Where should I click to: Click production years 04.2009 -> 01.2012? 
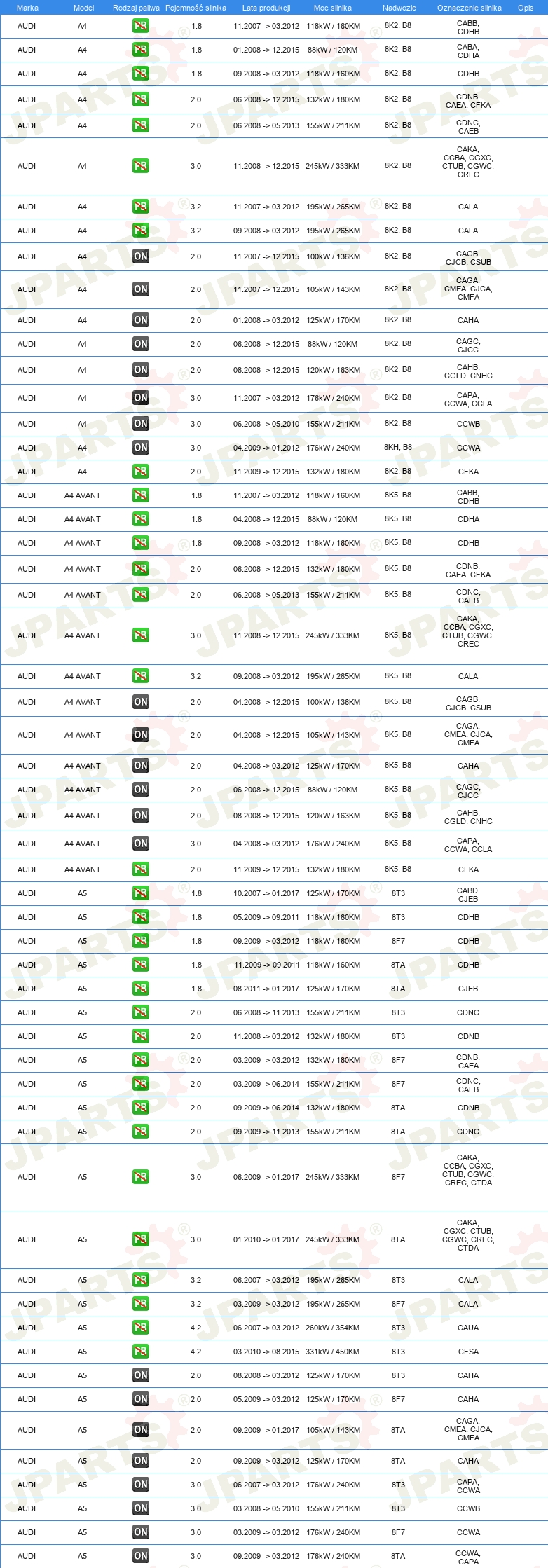(266, 448)
